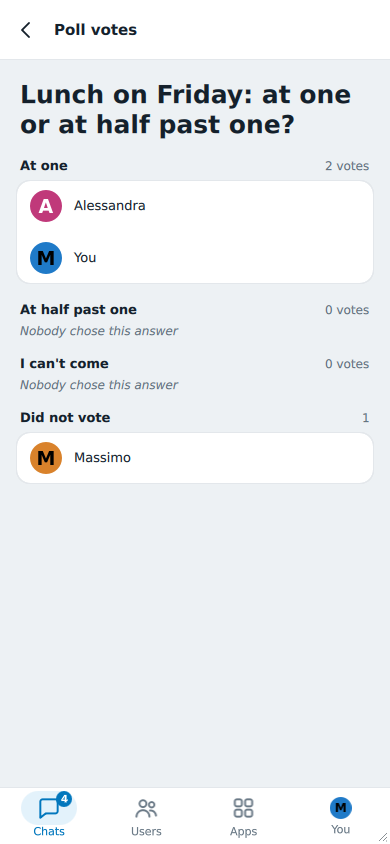Go back using the arrow icon

25,30
